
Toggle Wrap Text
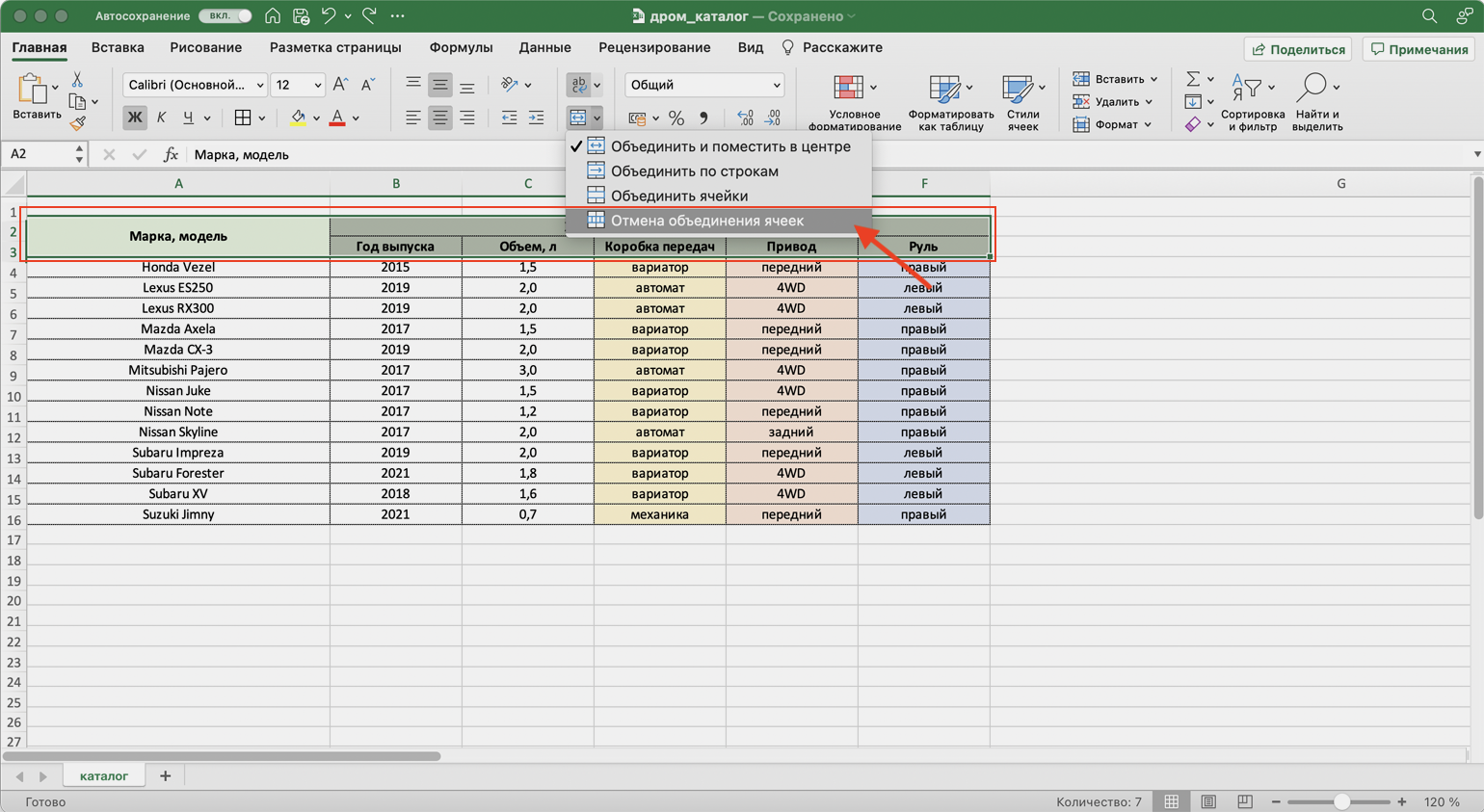[578, 85]
